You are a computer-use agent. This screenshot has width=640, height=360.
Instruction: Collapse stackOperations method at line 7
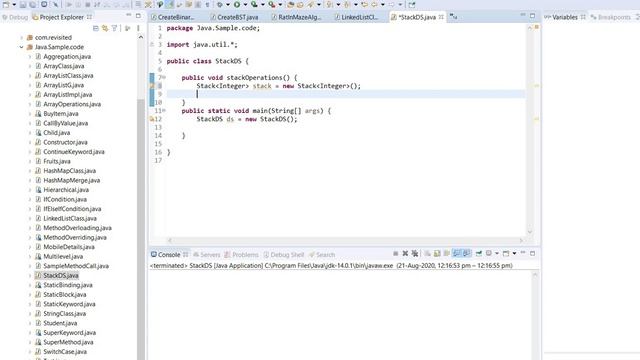point(164,77)
